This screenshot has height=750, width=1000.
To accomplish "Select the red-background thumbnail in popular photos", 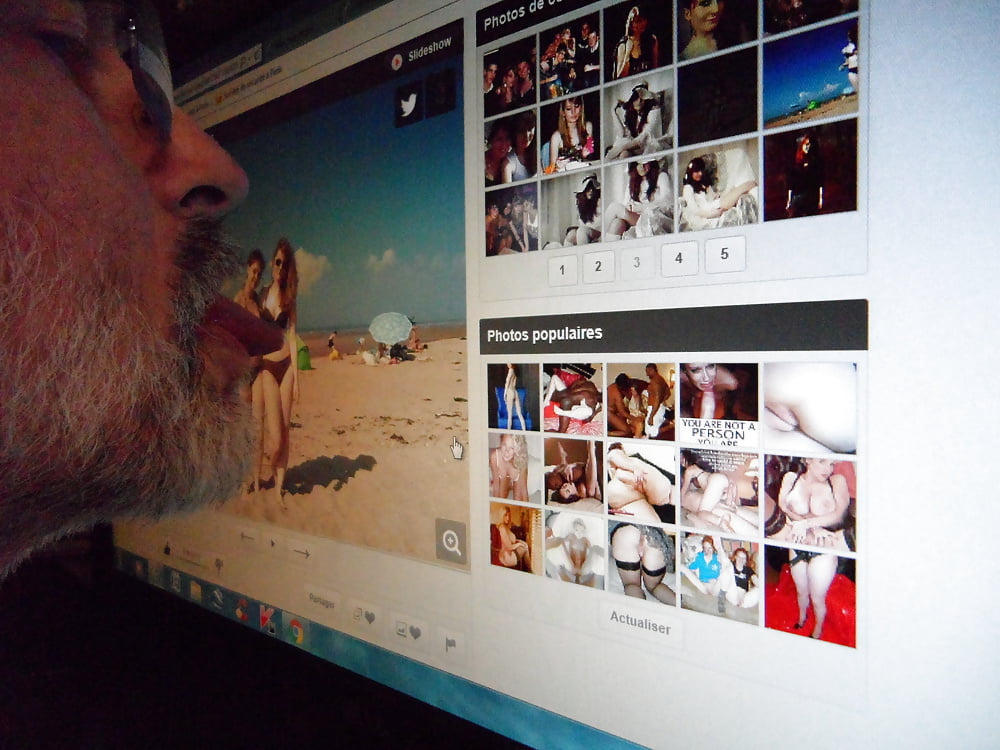I will (810, 598).
